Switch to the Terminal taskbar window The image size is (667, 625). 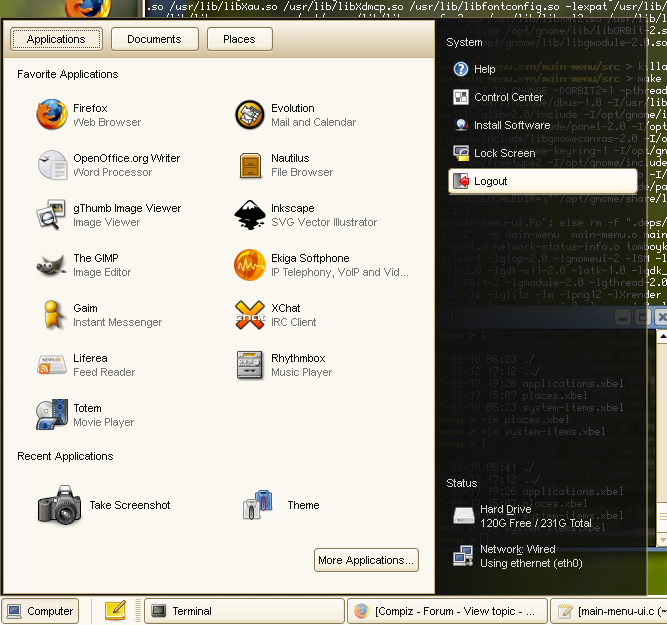[244, 611]
